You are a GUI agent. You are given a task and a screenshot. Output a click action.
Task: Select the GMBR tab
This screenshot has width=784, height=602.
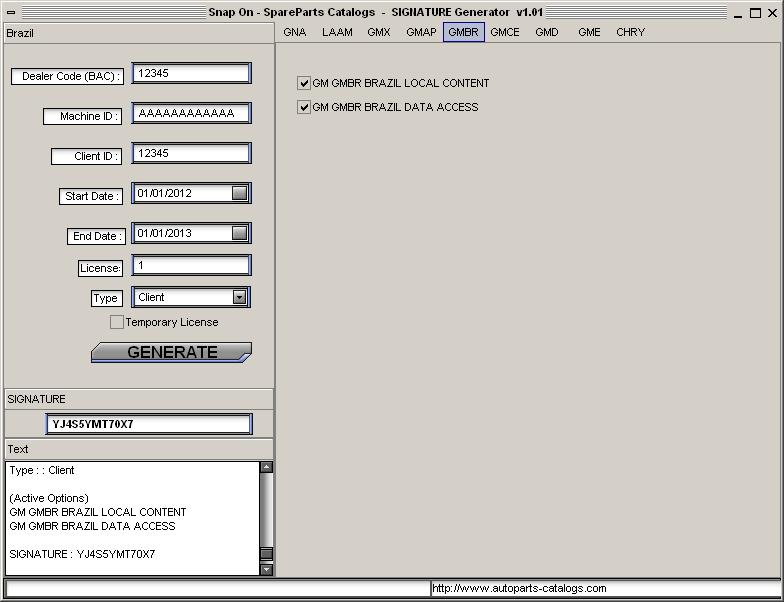[464, 32]
